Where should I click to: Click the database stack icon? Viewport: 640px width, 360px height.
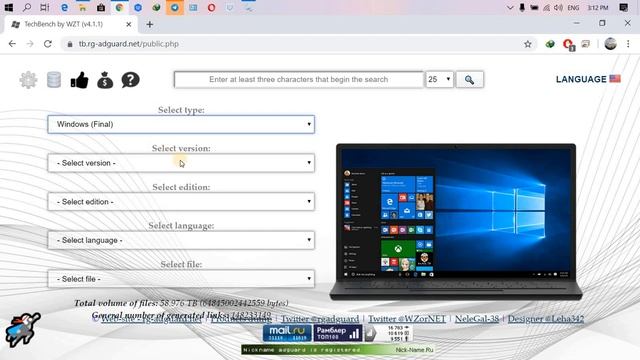54,80
